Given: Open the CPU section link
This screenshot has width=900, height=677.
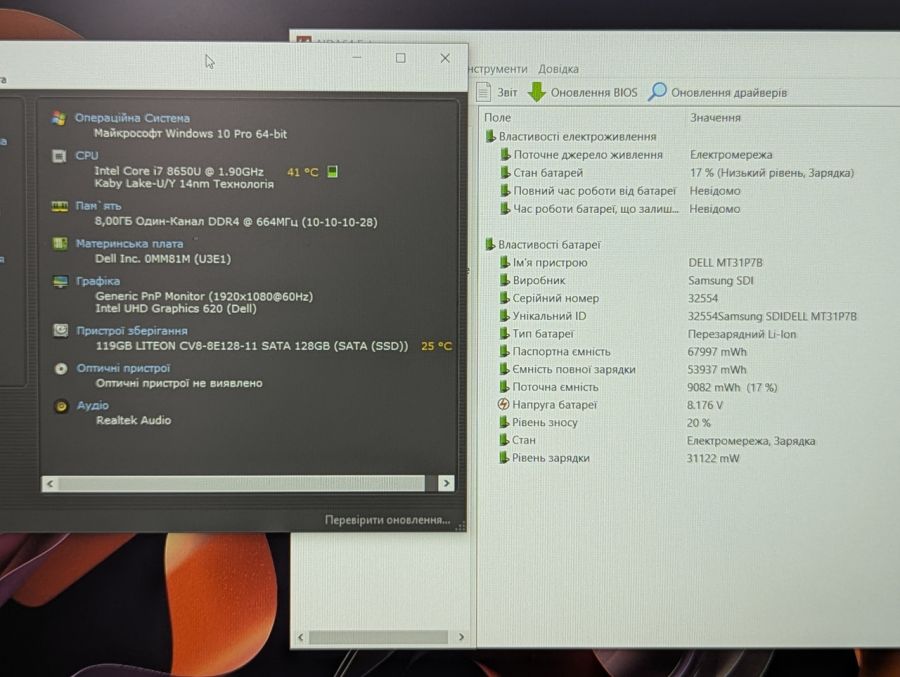Looking at the screenshot, I should (87, 155).
